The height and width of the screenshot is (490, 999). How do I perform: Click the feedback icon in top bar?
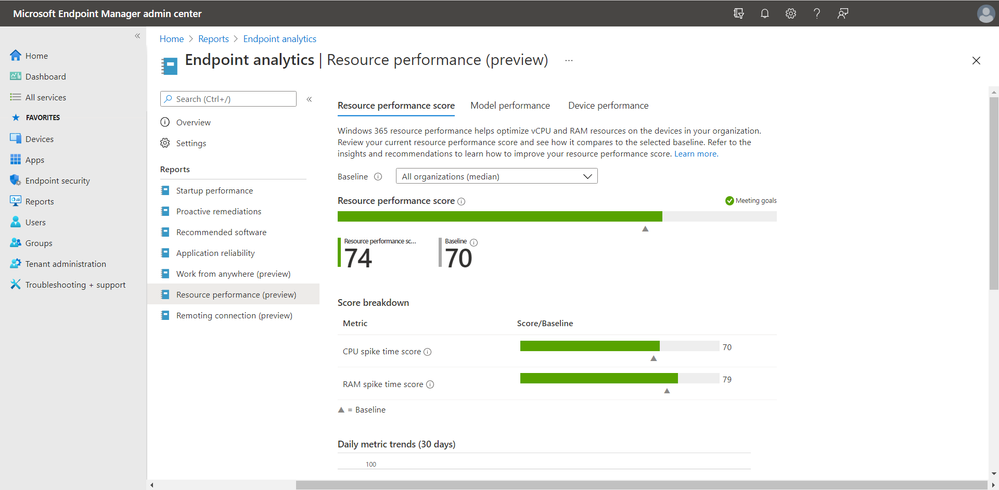point(843,13)
